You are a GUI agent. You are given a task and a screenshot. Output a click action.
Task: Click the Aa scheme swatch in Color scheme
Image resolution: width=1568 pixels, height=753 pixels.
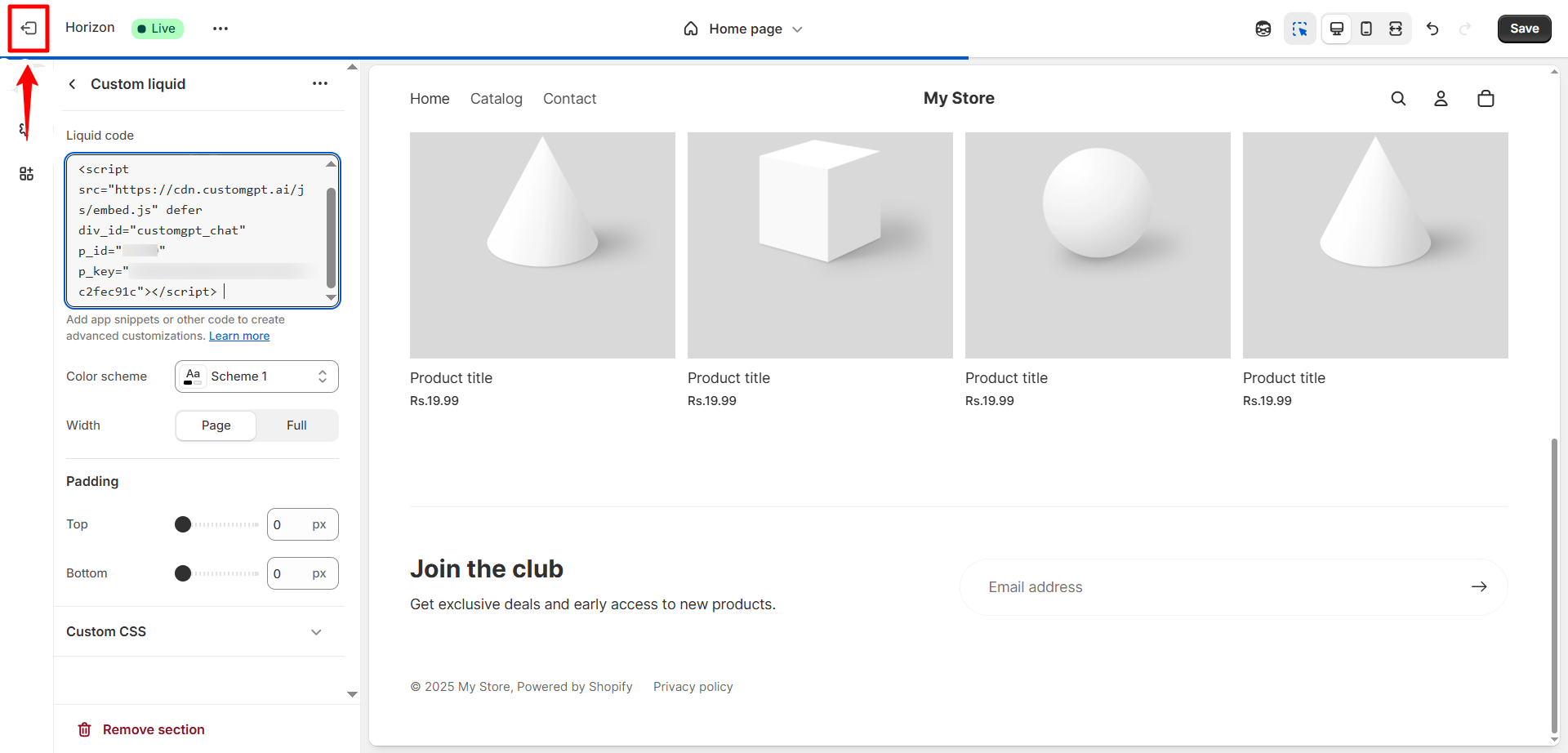193,376
